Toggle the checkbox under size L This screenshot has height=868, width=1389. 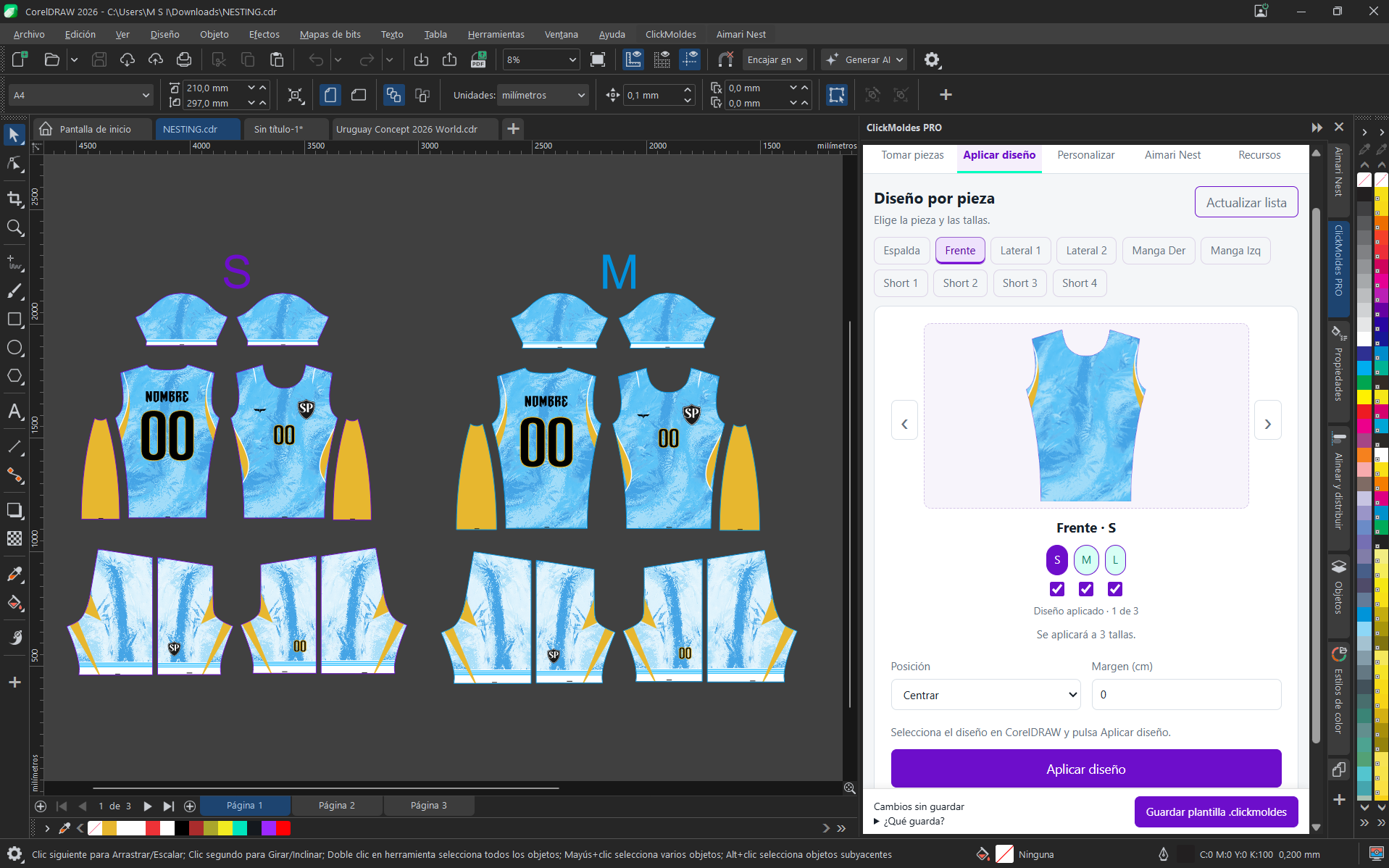point(1115,589)
